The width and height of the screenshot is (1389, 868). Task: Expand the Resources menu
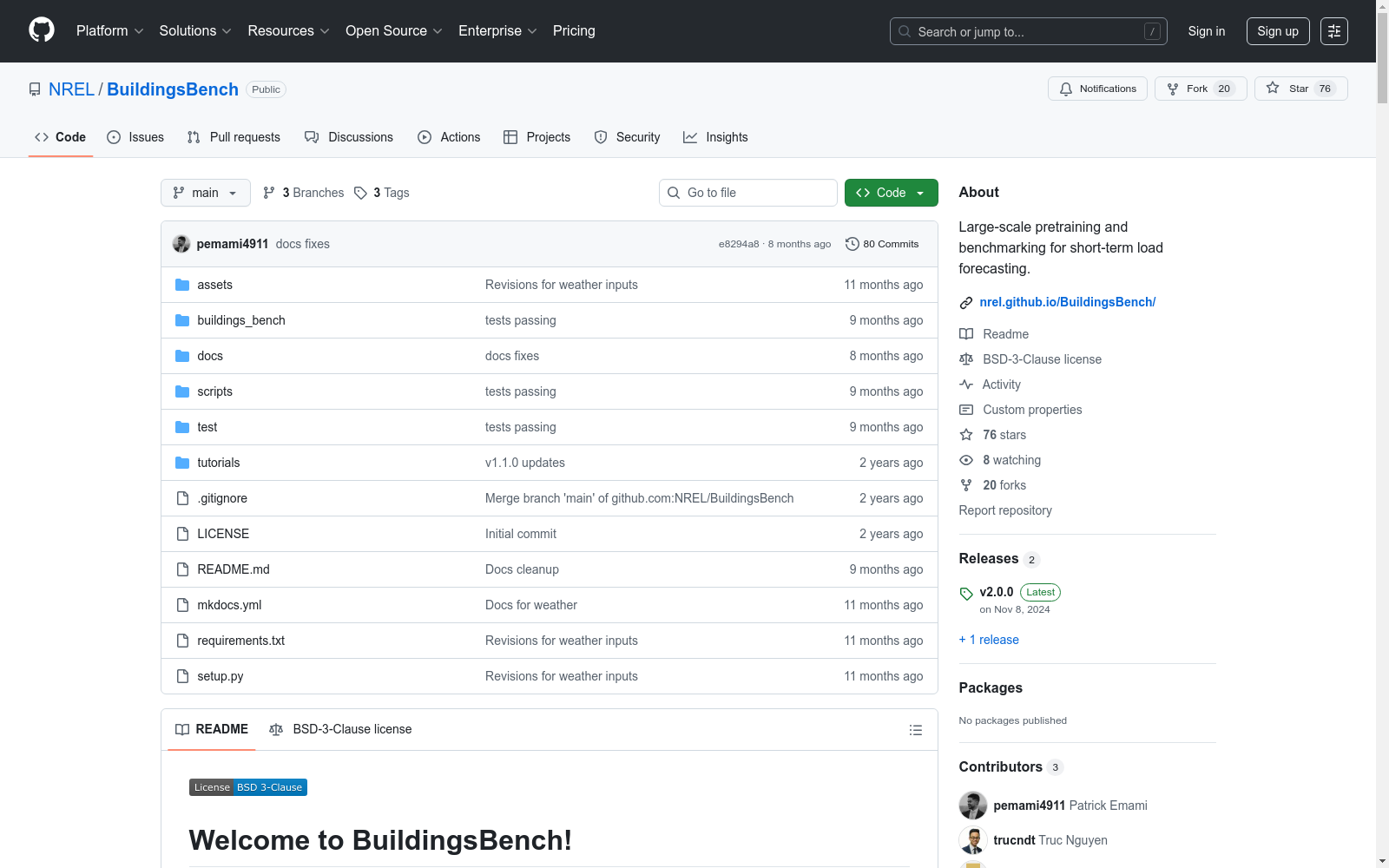288,31
